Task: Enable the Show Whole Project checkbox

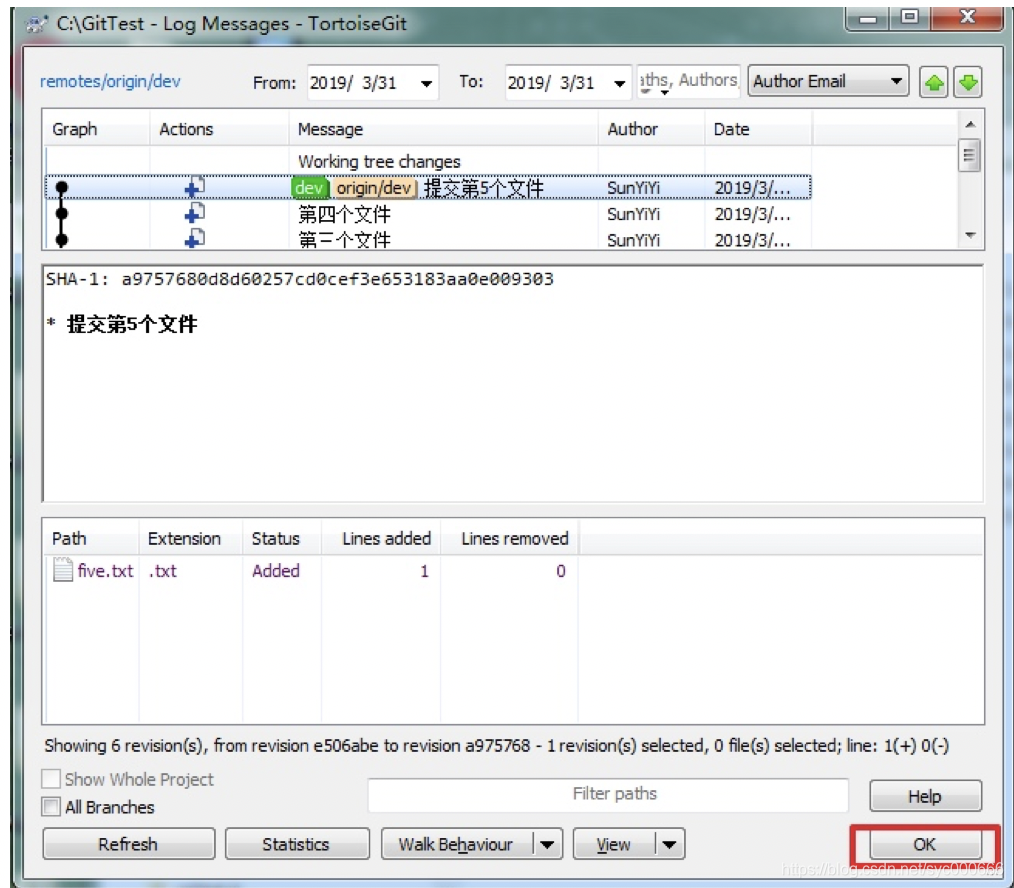Action: pyautogui.click(x=50, y=779)
